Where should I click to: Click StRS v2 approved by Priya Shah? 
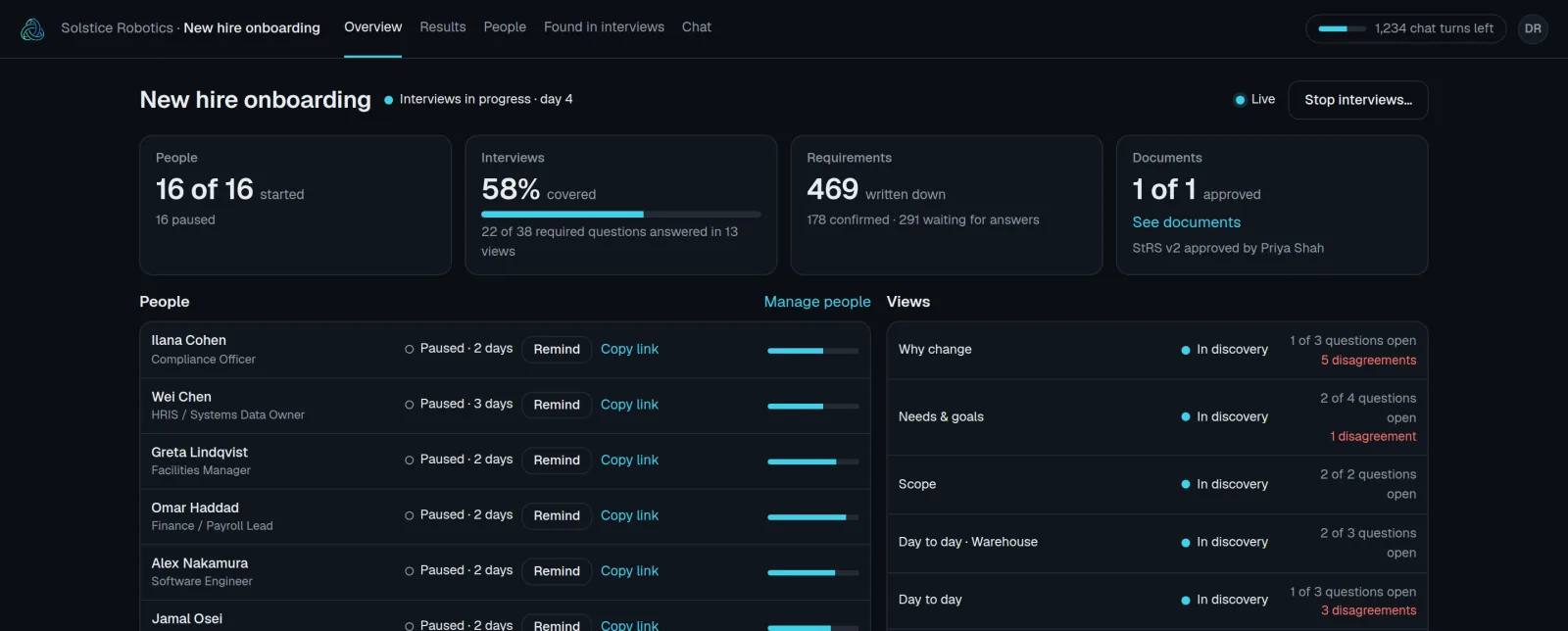1228,248
